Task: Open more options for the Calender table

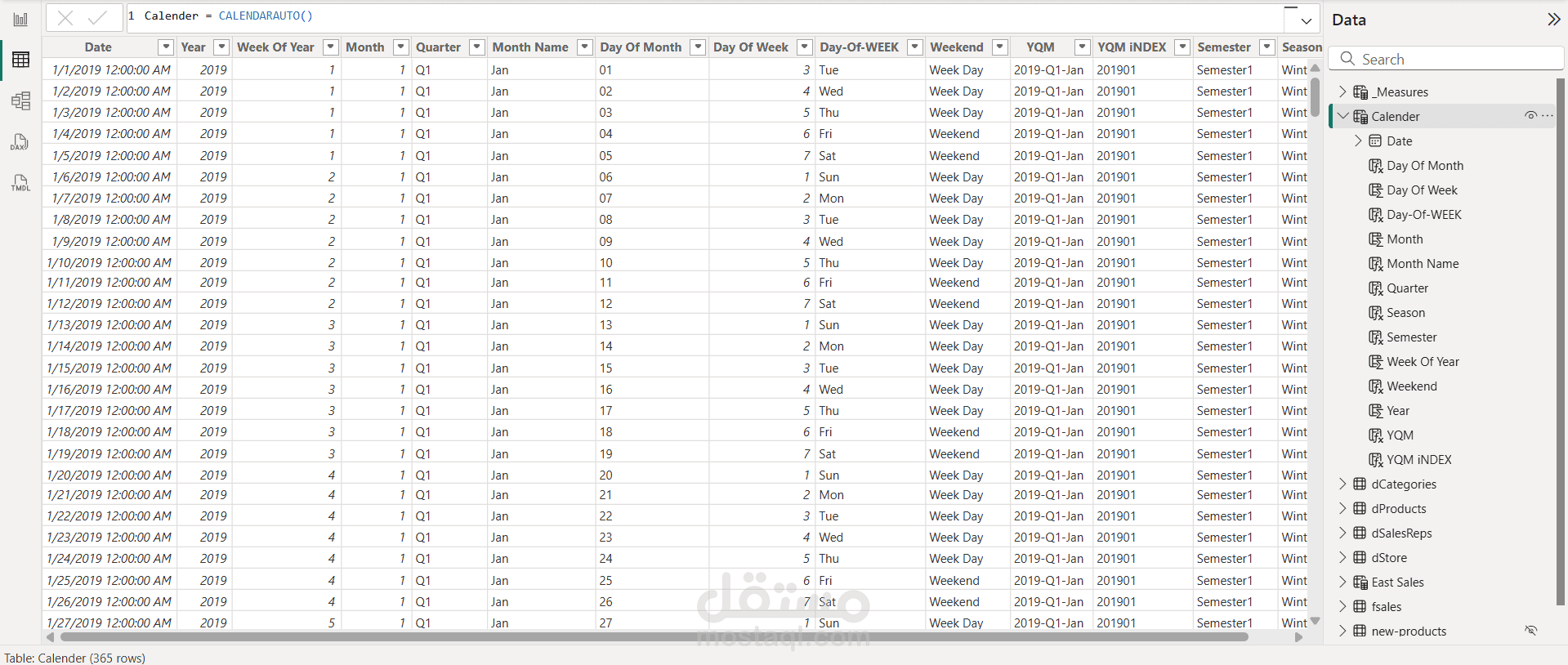Action: tap(1548, 116)
